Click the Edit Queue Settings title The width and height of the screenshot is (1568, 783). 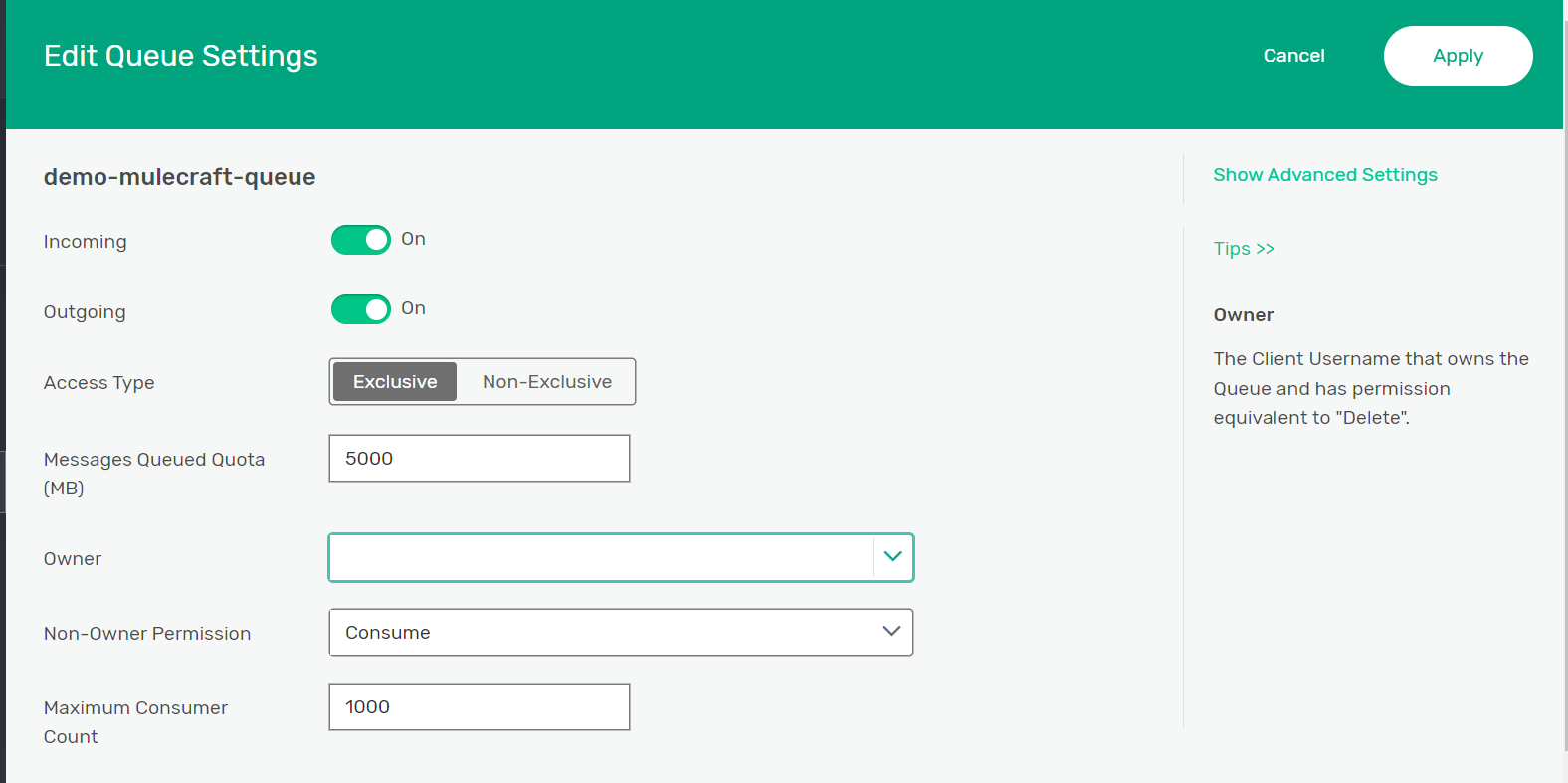[181, 56]
